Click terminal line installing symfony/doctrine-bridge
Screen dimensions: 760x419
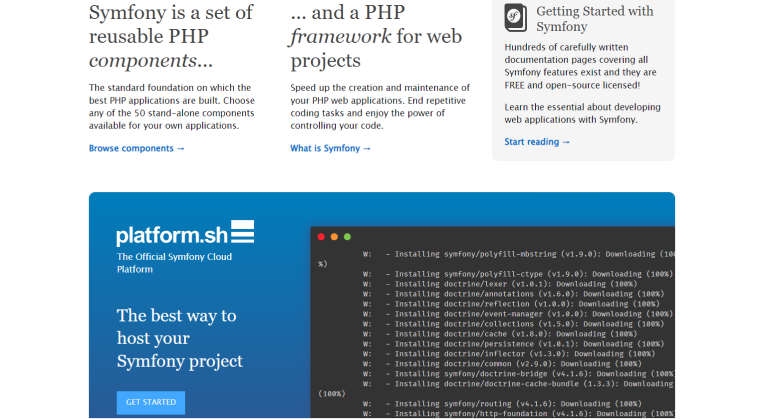tap(519, 374)
